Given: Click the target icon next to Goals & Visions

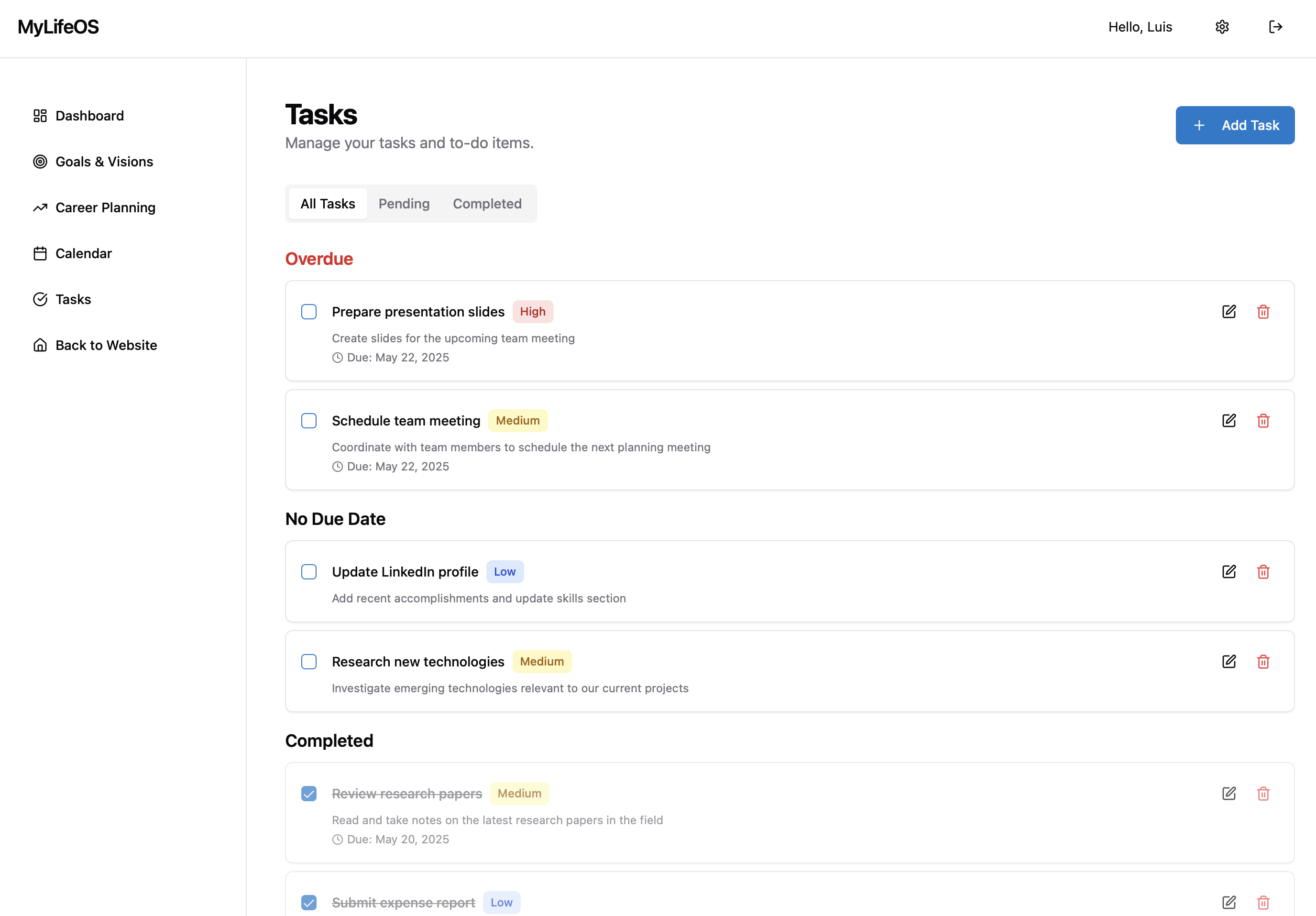Looking at the screenshot, I should click(40, 162).
